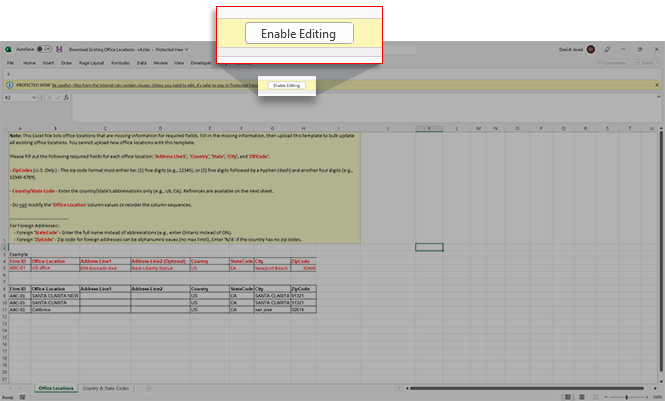
Task: Click the zoom slider handle
Action: pos(626,397)
